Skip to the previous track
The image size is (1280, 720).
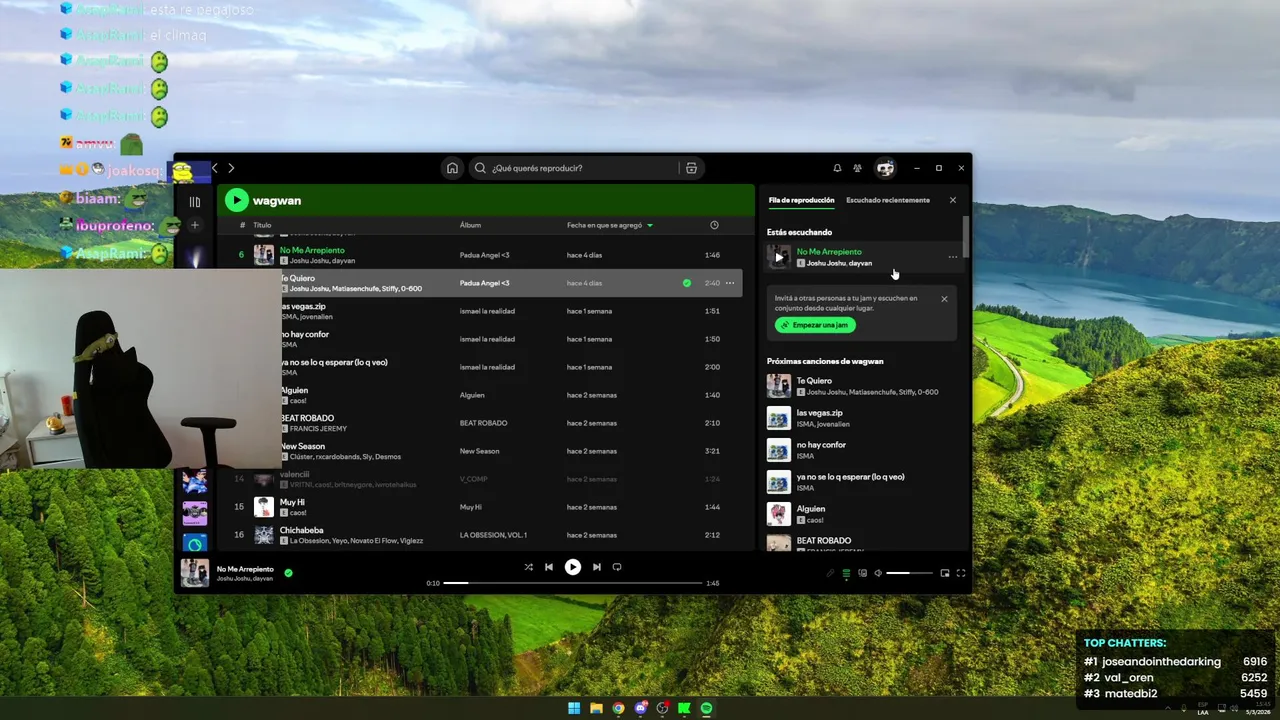pyautogui.click(x=549, y=567)
